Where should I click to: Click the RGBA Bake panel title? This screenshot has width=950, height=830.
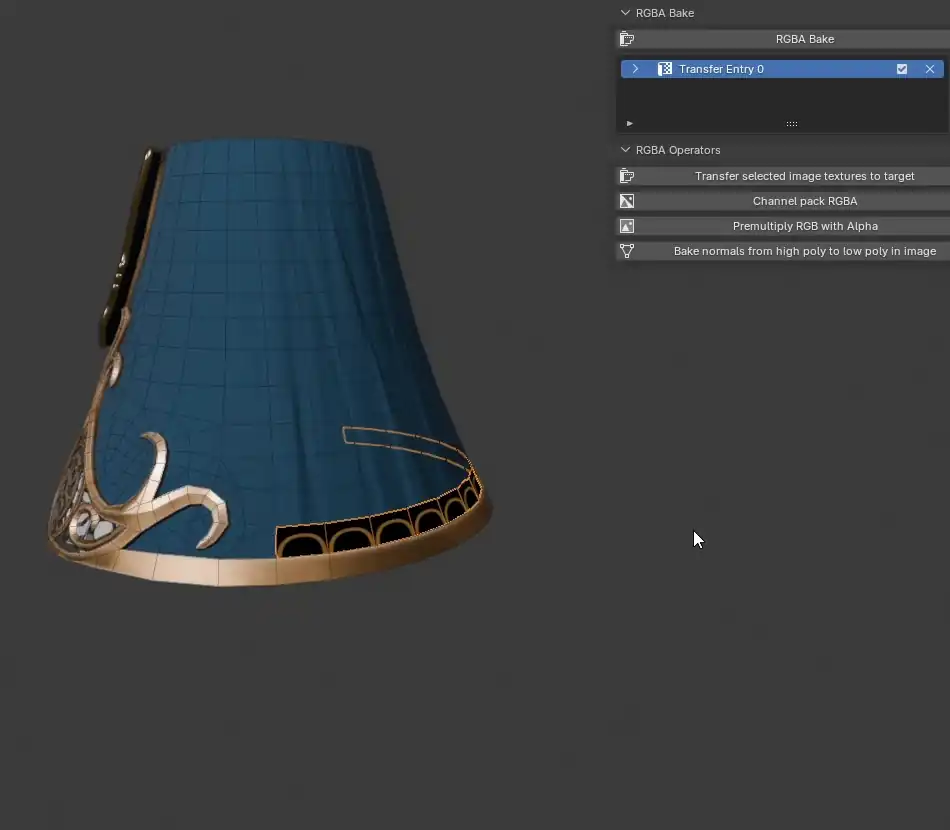pos(665,13)
